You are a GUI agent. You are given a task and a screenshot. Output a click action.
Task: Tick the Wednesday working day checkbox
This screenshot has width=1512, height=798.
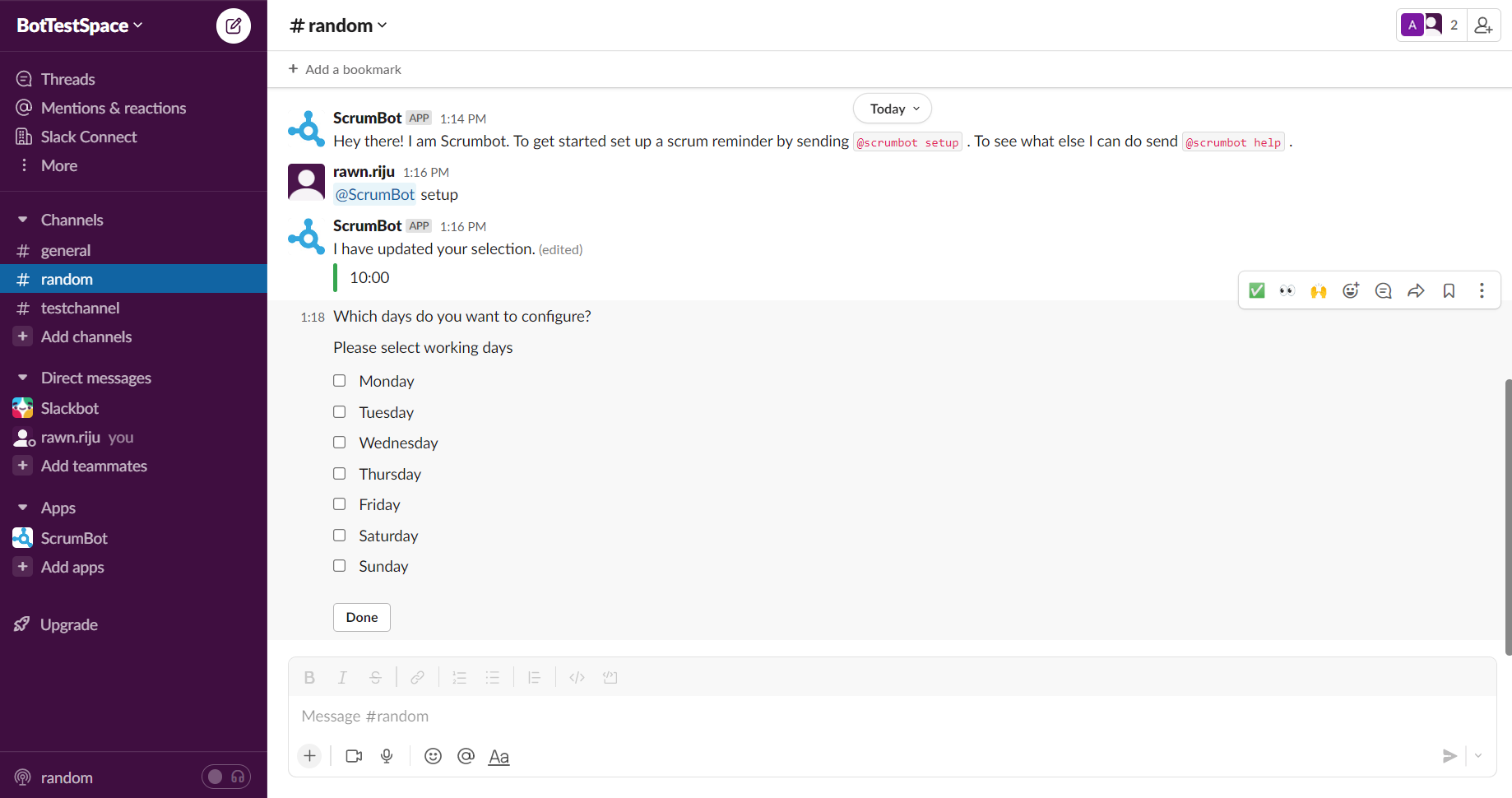339,443
